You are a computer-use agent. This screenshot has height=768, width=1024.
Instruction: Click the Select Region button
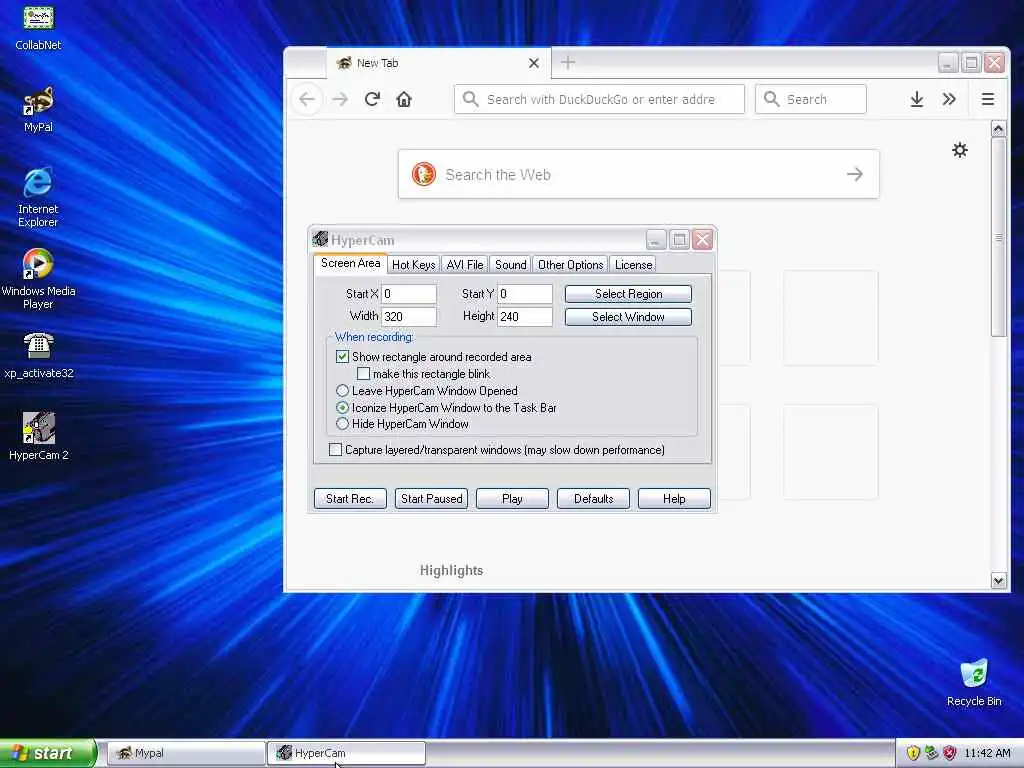[x=628, y=294]
